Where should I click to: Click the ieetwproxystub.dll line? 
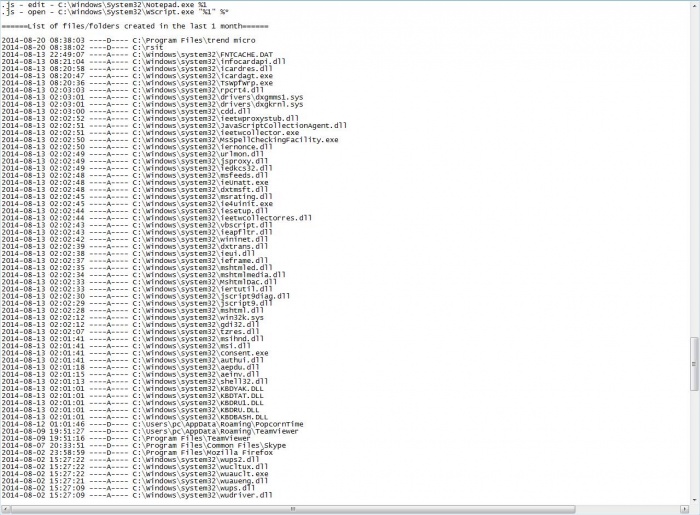click(150, 118)
